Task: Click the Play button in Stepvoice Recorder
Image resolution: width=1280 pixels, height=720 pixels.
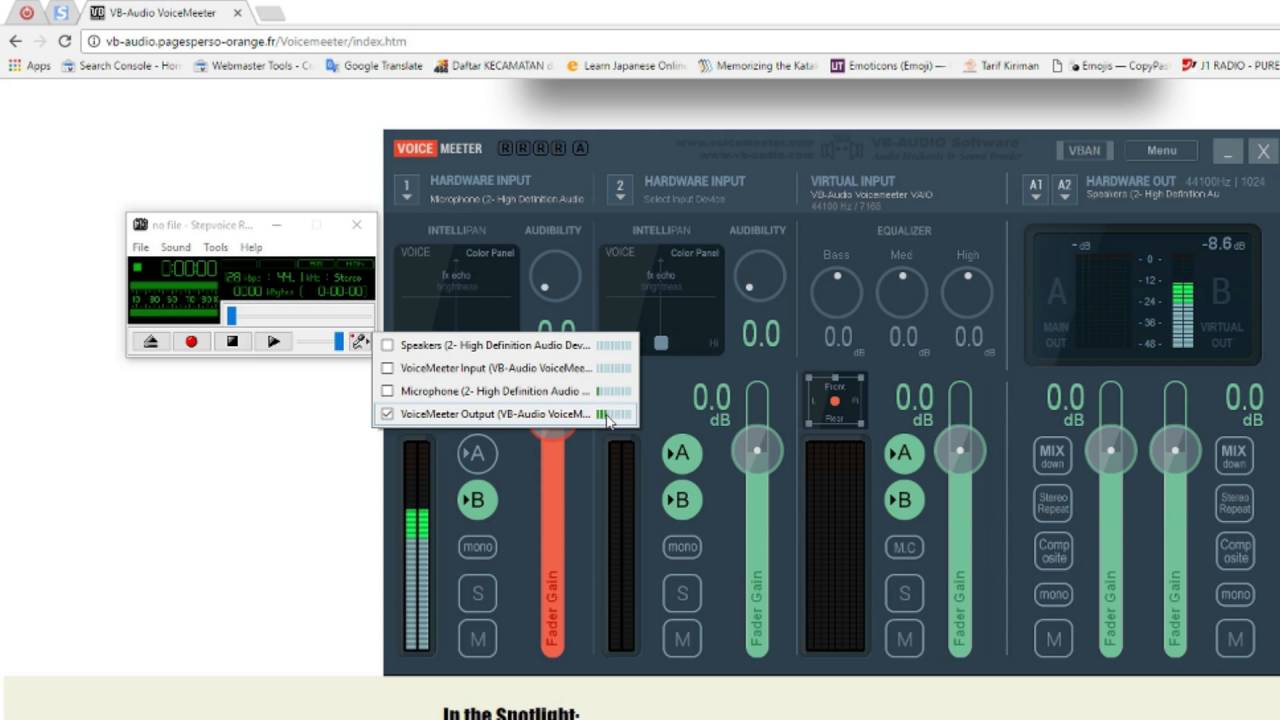Action: [273, 341]
